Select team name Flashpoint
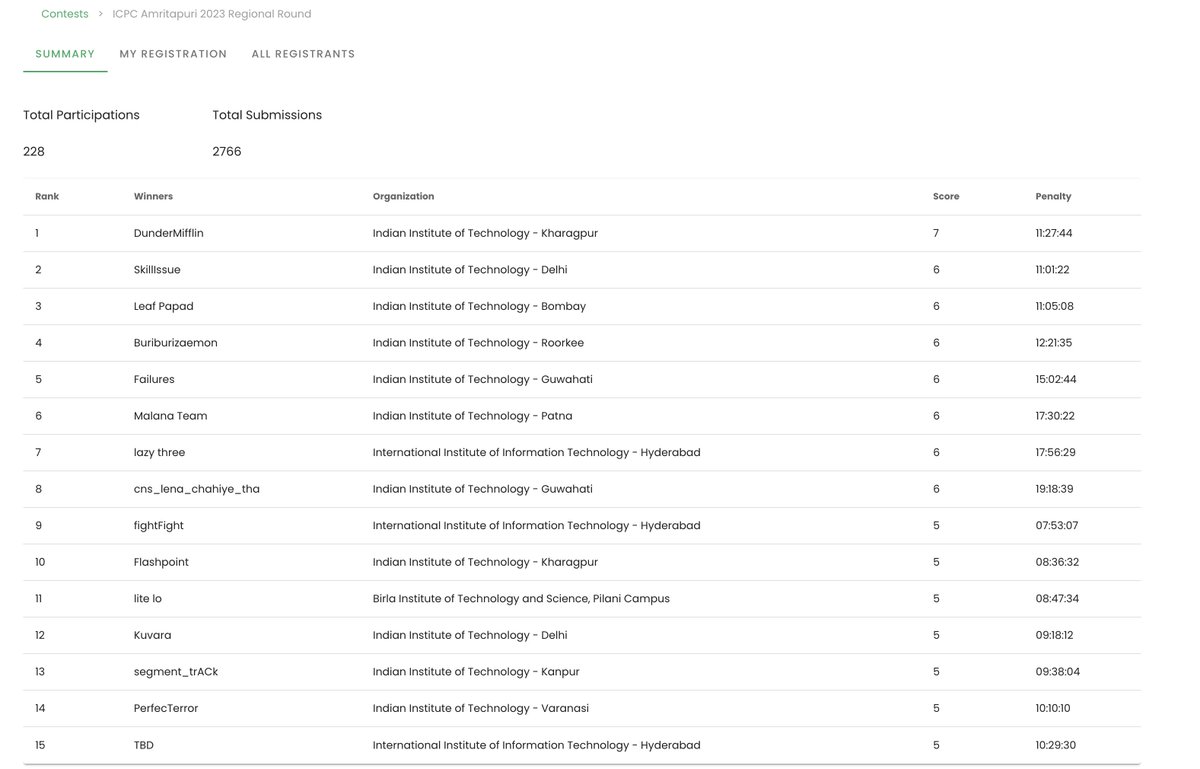Viewport: 1200px width, 769px height. coord(161,562)
